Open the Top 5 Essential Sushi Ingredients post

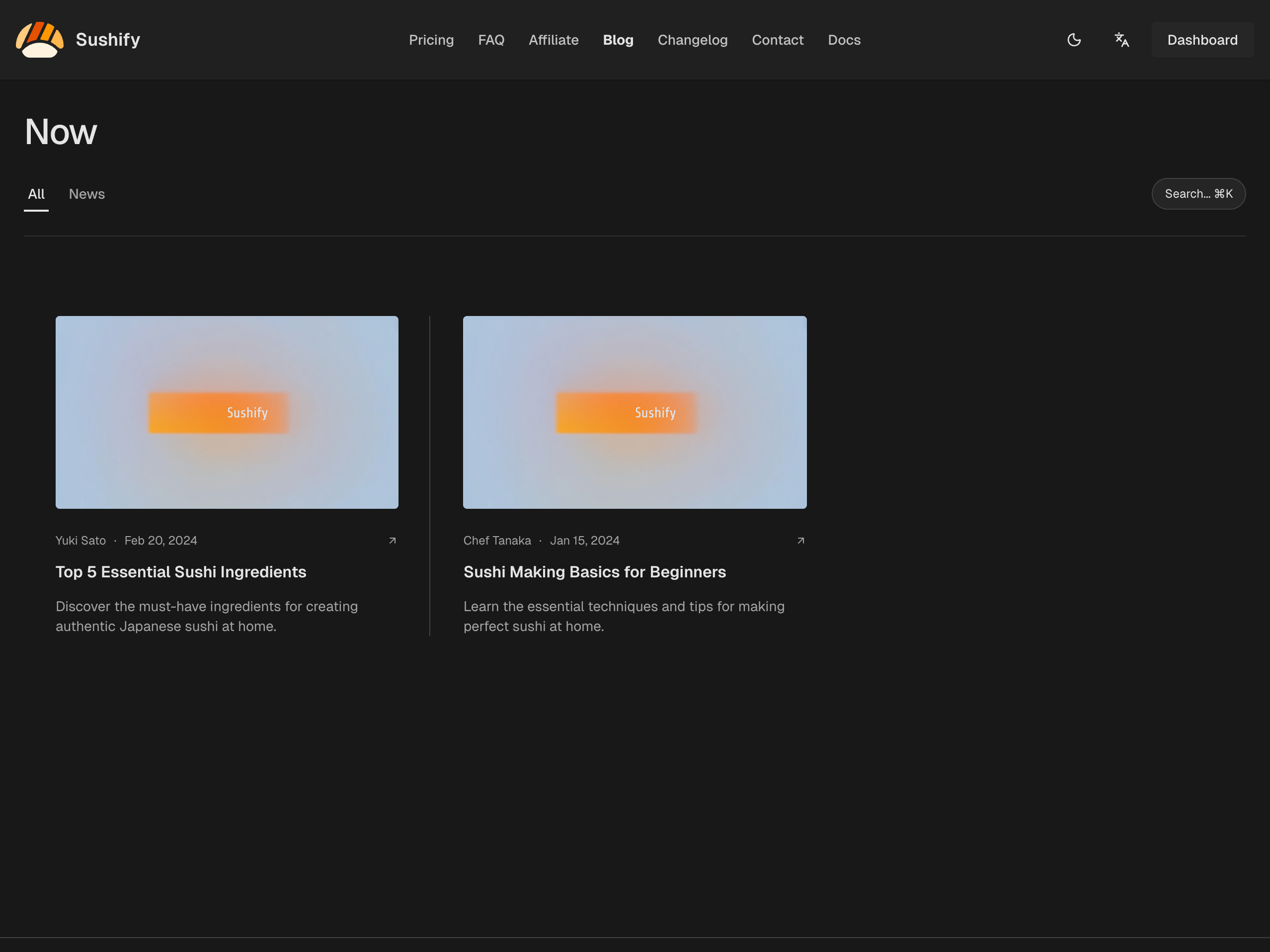pyautogui.click(x=181, y=572)
